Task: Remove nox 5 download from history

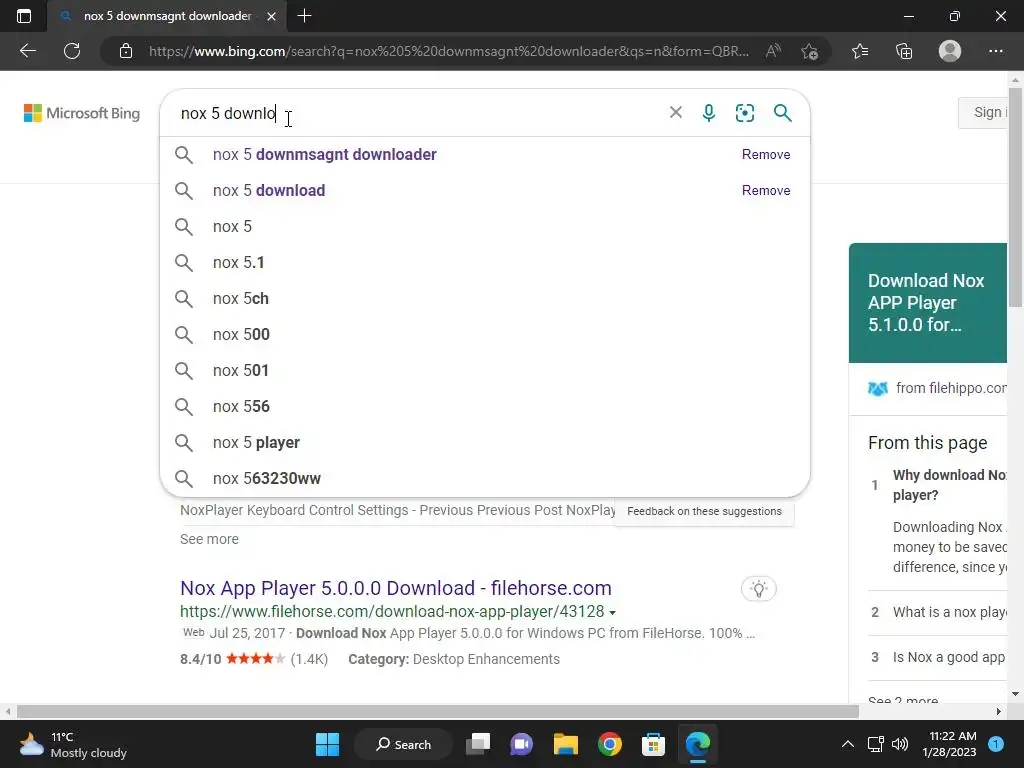Action: point(766,191)
